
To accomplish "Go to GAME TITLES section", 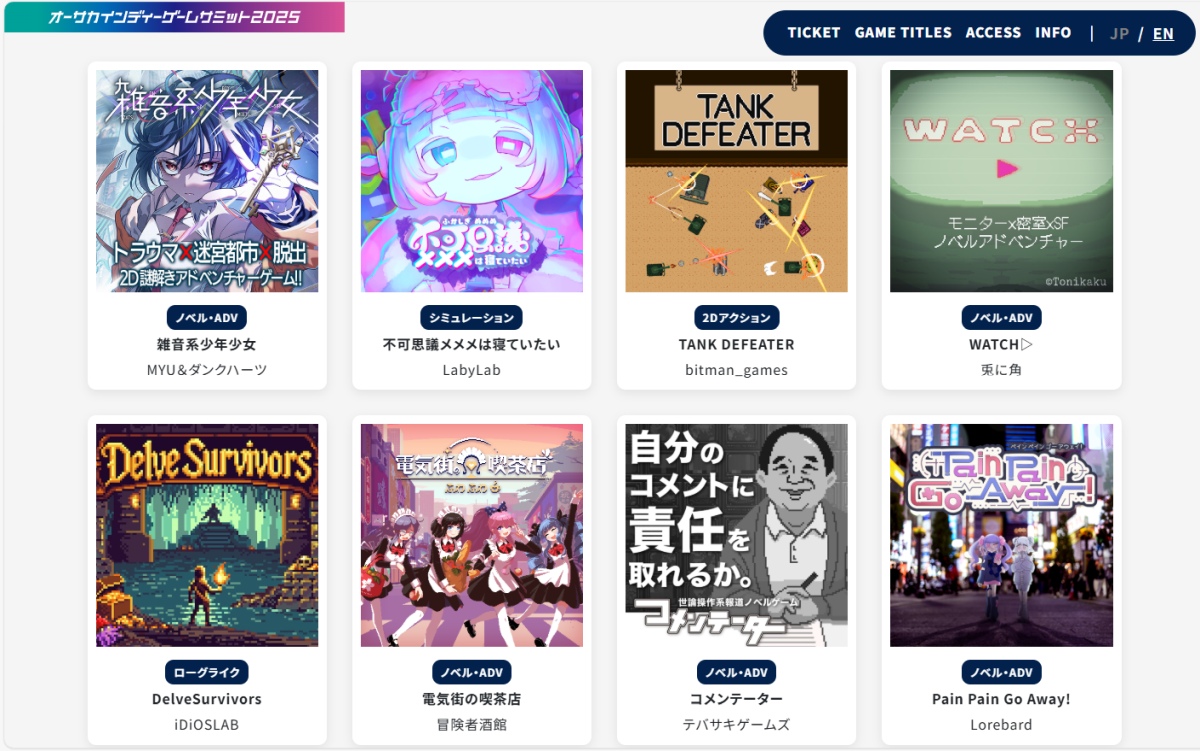I will click(903, 33).
